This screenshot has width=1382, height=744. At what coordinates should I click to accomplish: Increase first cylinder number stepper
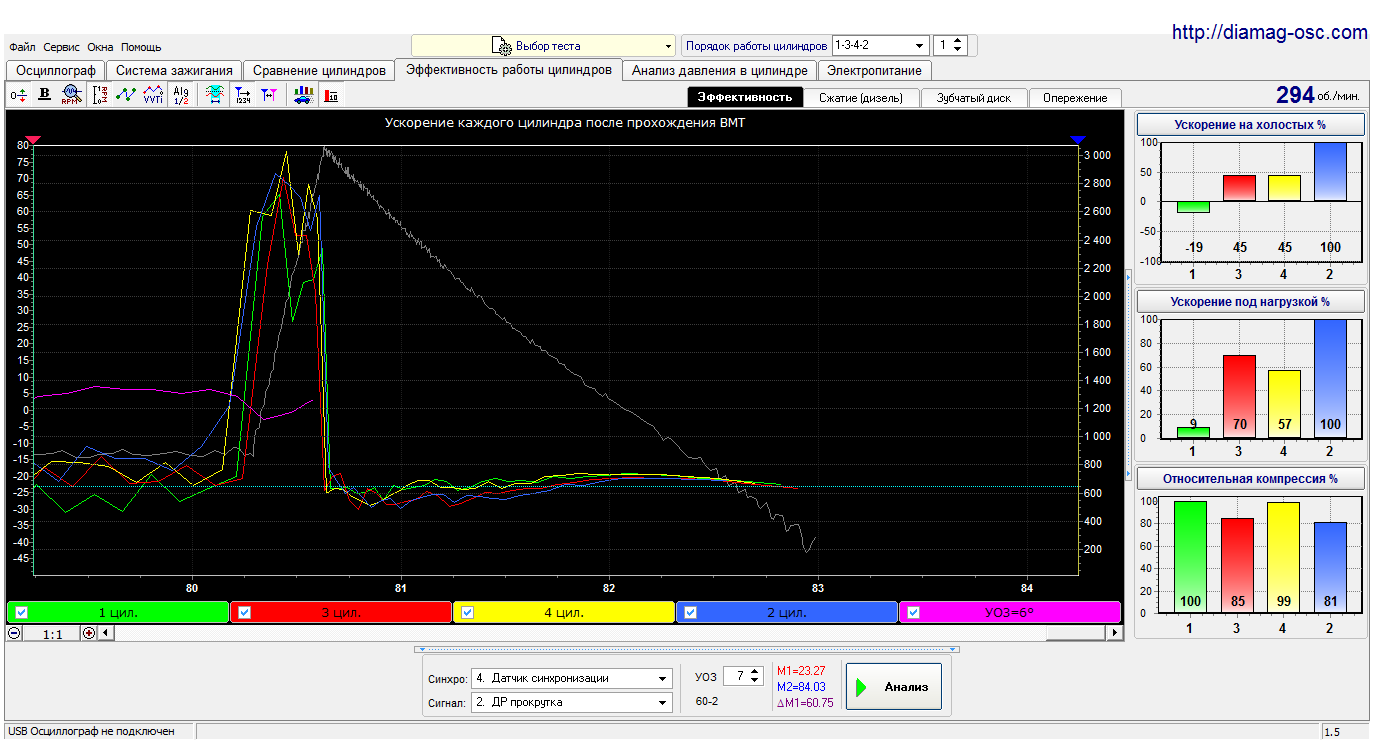click(x=958, y=41)
